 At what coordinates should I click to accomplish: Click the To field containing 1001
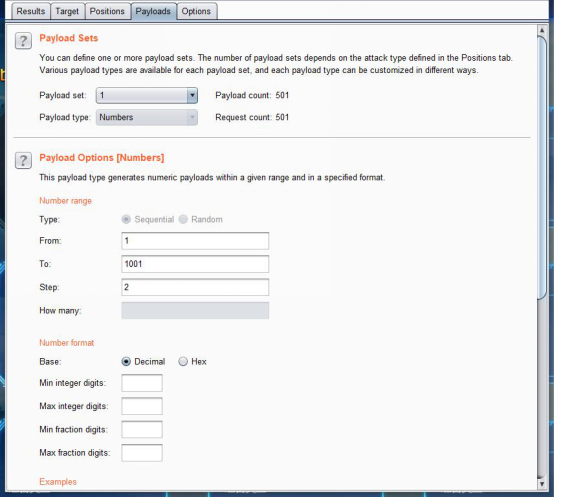[195, 264]
